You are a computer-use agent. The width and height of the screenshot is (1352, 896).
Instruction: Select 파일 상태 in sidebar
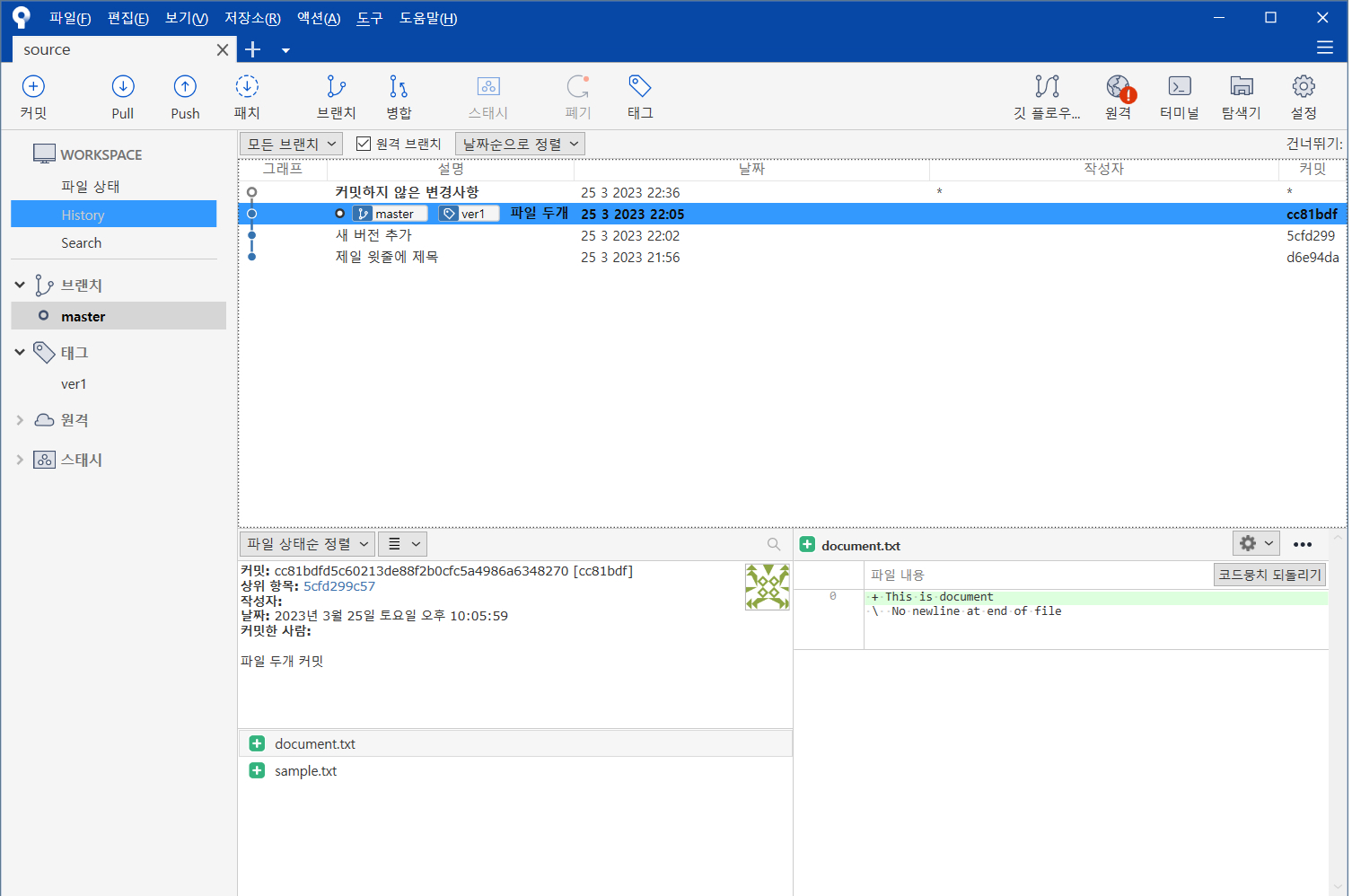tap(91, 186)
